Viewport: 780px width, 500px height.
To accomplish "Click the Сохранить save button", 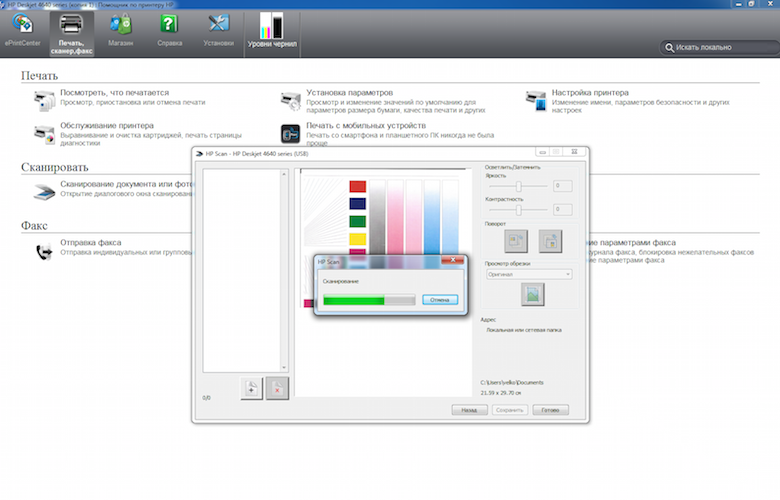I will click(x=510, y=410).
